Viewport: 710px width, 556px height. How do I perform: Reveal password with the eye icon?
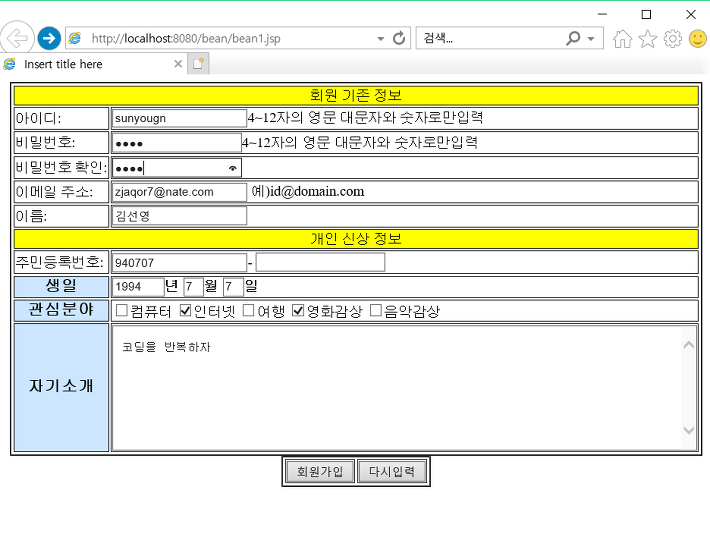click(x=233, y=168)
